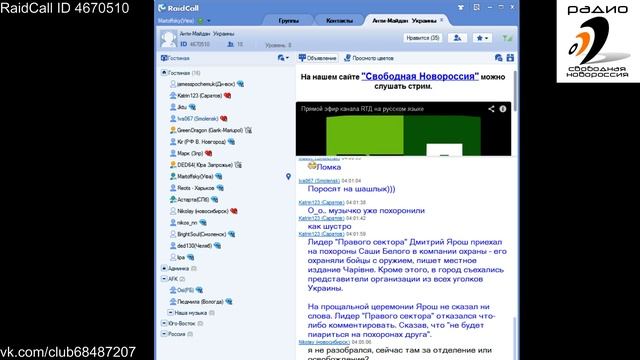Screen dimensions: 640x360
Task: Switch to the Контакты tab
Action: click(x=339, y=20)
